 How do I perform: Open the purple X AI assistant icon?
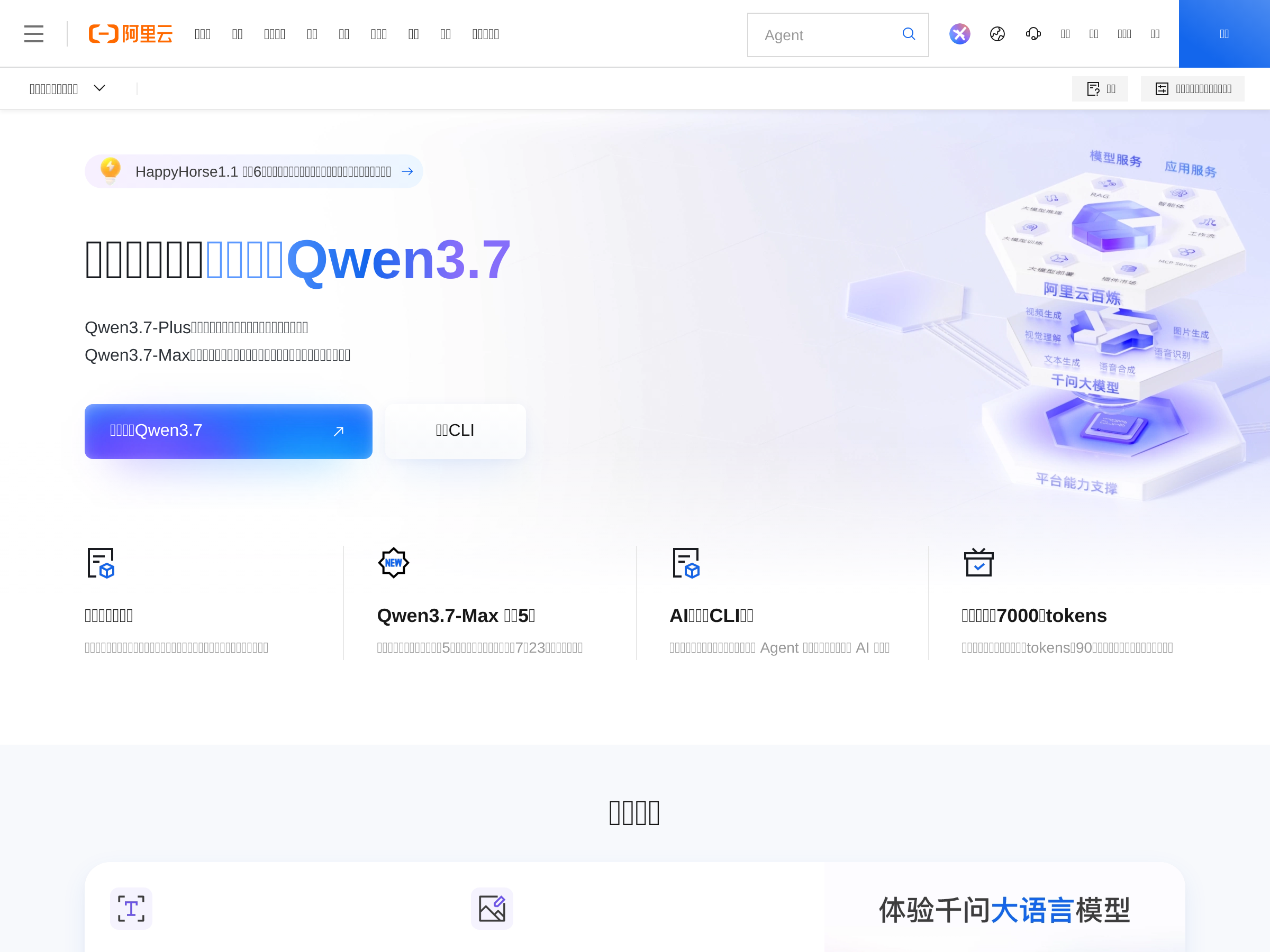(x=959, y=34)
